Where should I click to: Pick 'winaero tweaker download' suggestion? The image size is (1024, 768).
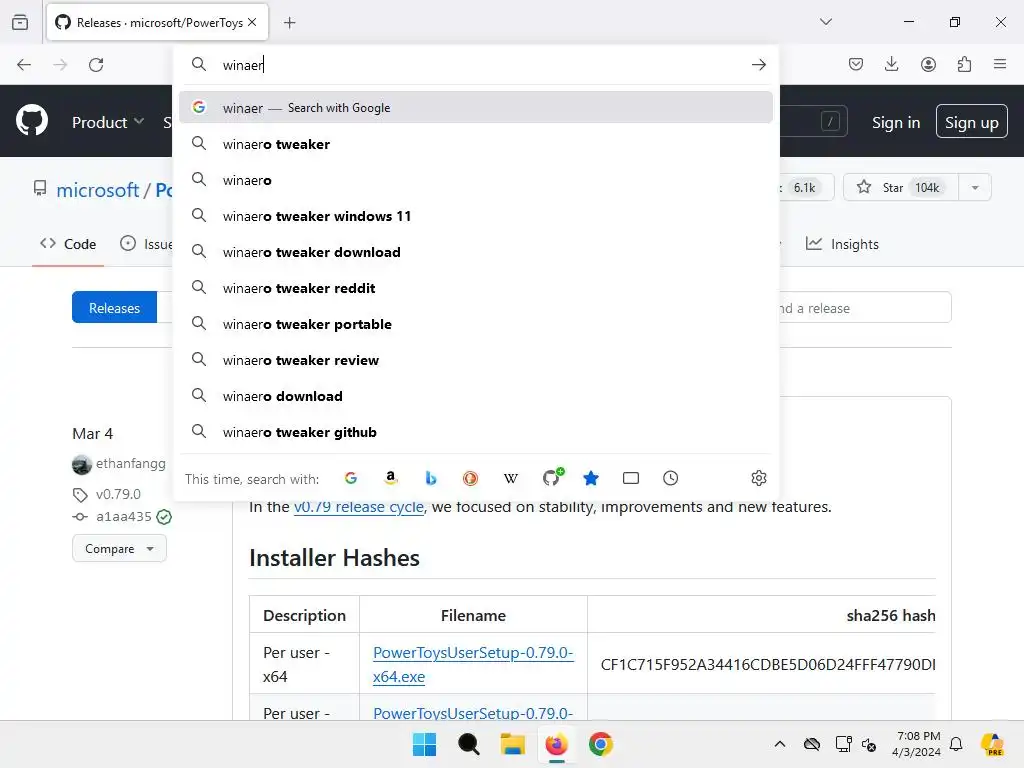click(475, 252)
